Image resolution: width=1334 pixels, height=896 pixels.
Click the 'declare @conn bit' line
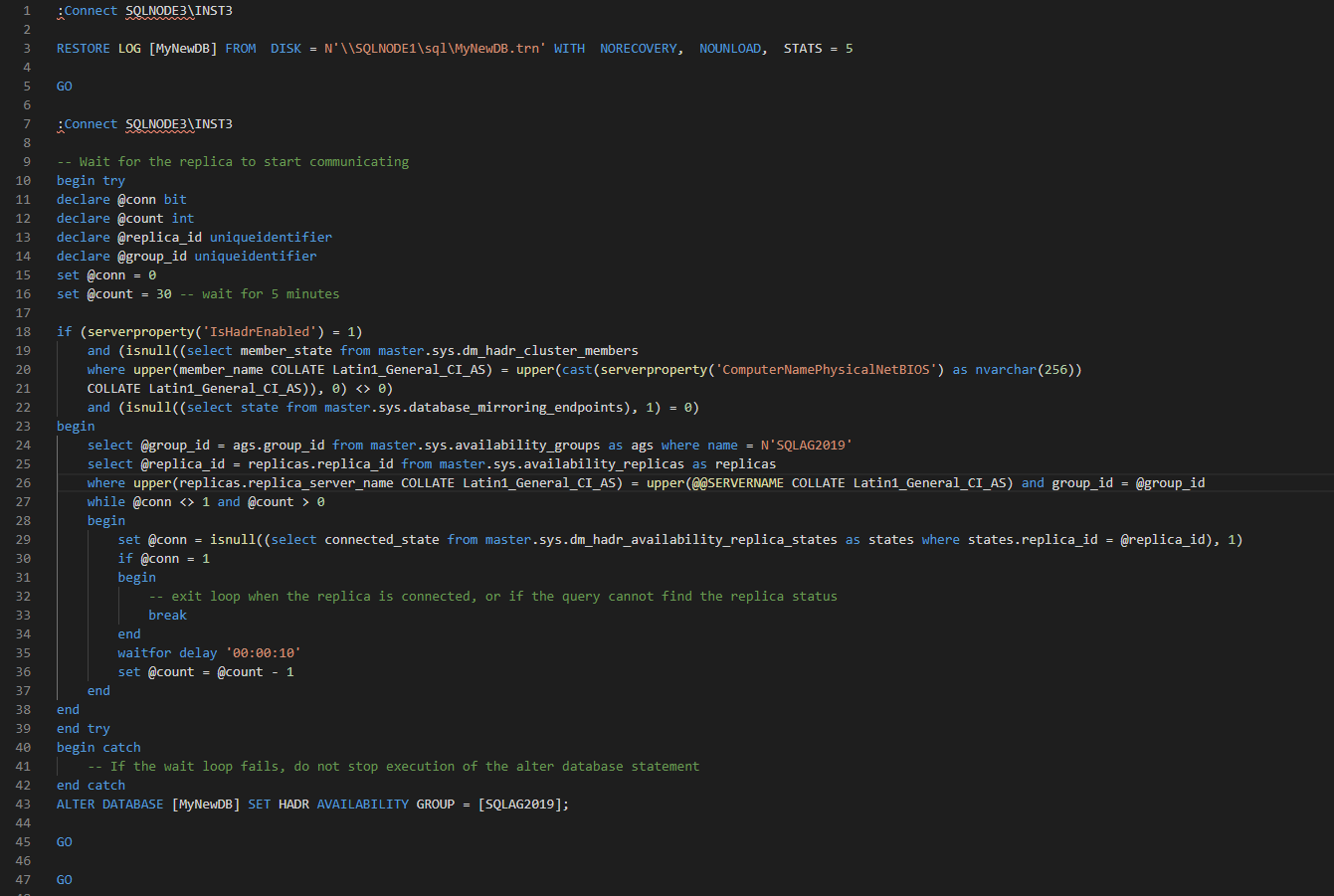coord(121,199)
